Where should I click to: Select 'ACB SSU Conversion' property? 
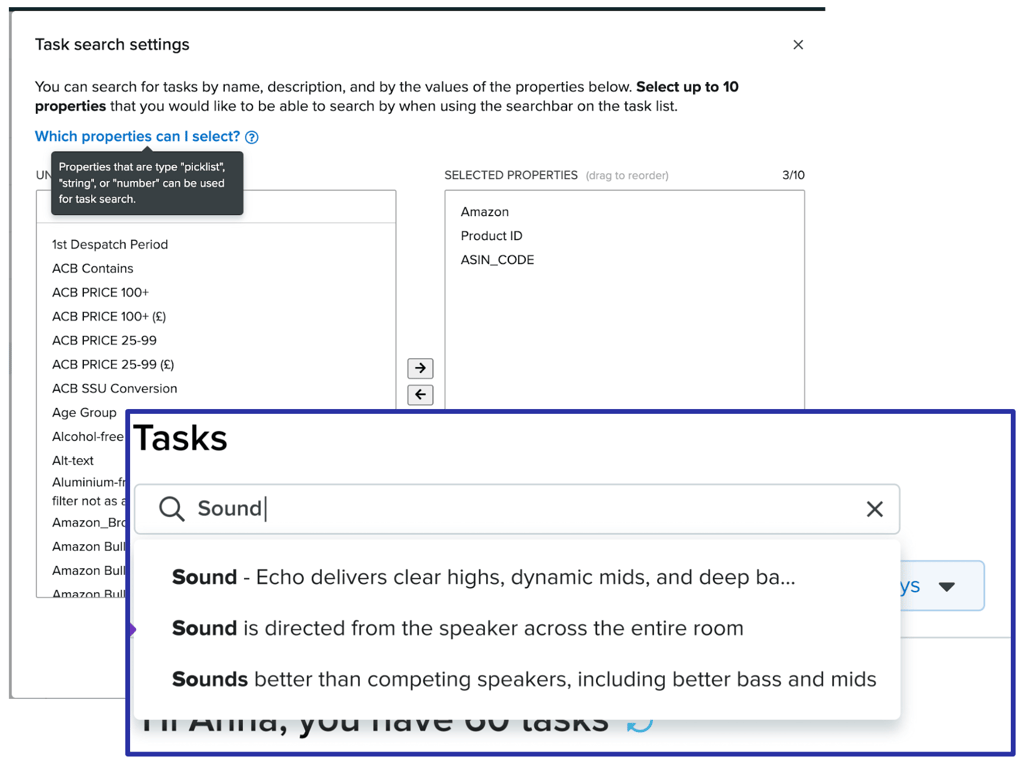coord(114,389)
